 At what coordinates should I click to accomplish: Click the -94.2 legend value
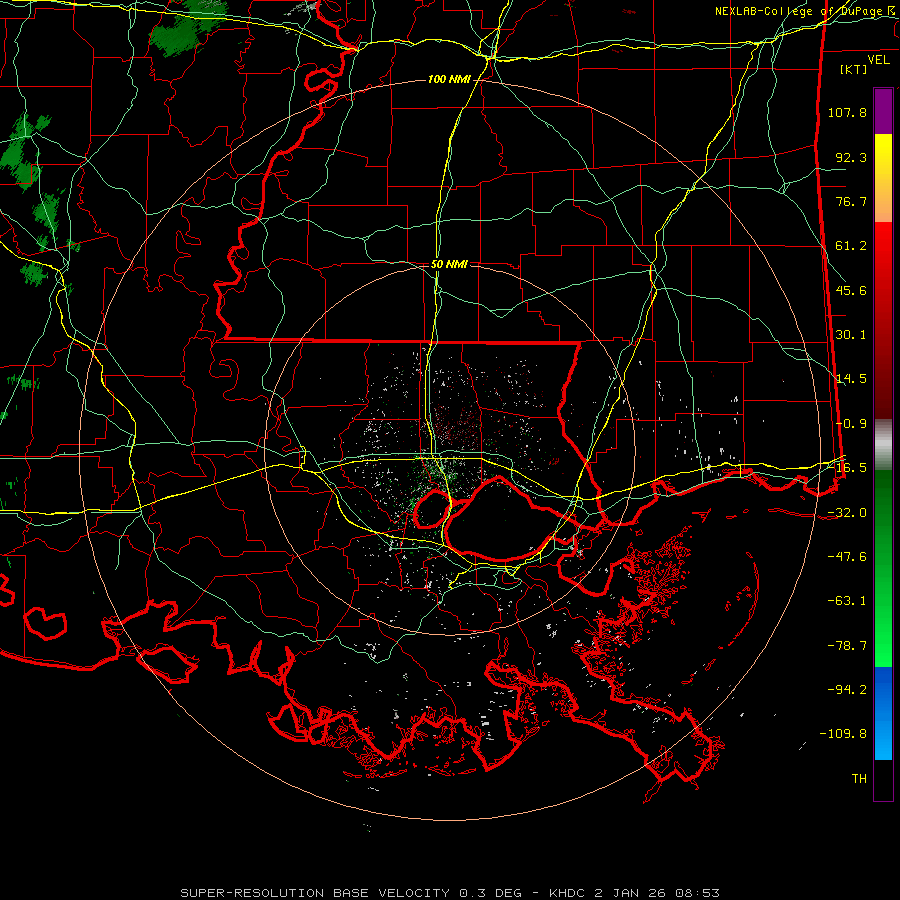(x=847, y=690)
